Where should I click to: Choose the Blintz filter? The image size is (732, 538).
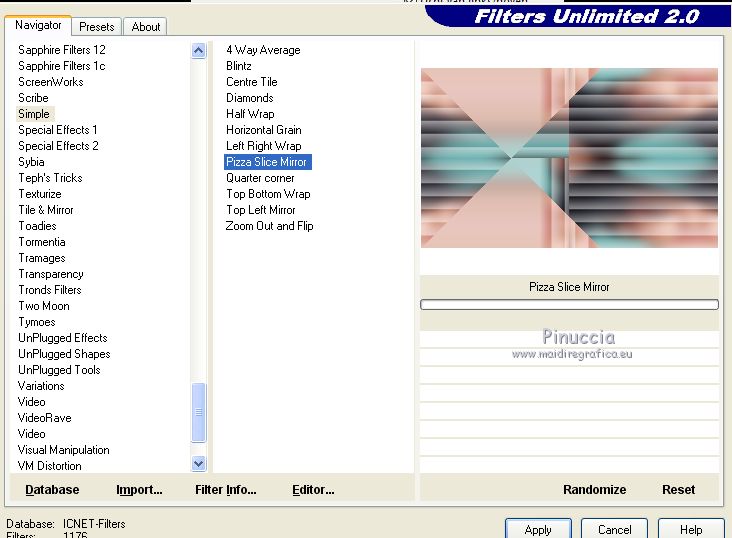239,66
